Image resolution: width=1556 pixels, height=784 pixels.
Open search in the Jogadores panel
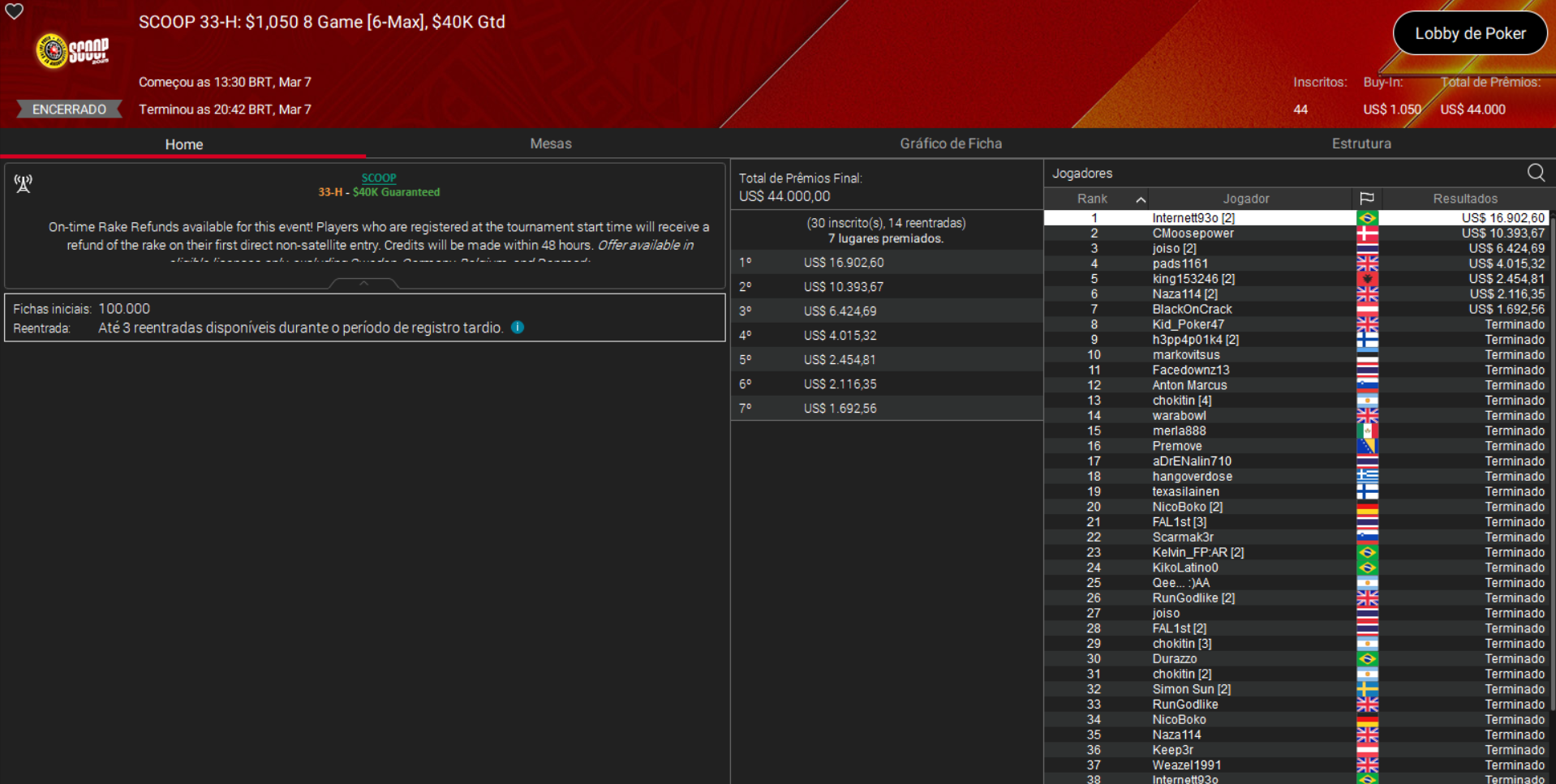(1536, 173)
